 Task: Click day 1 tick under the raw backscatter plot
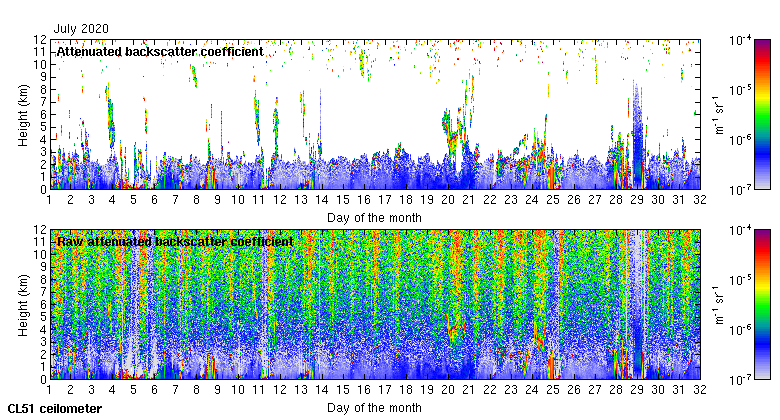click(x=49, y=390)
